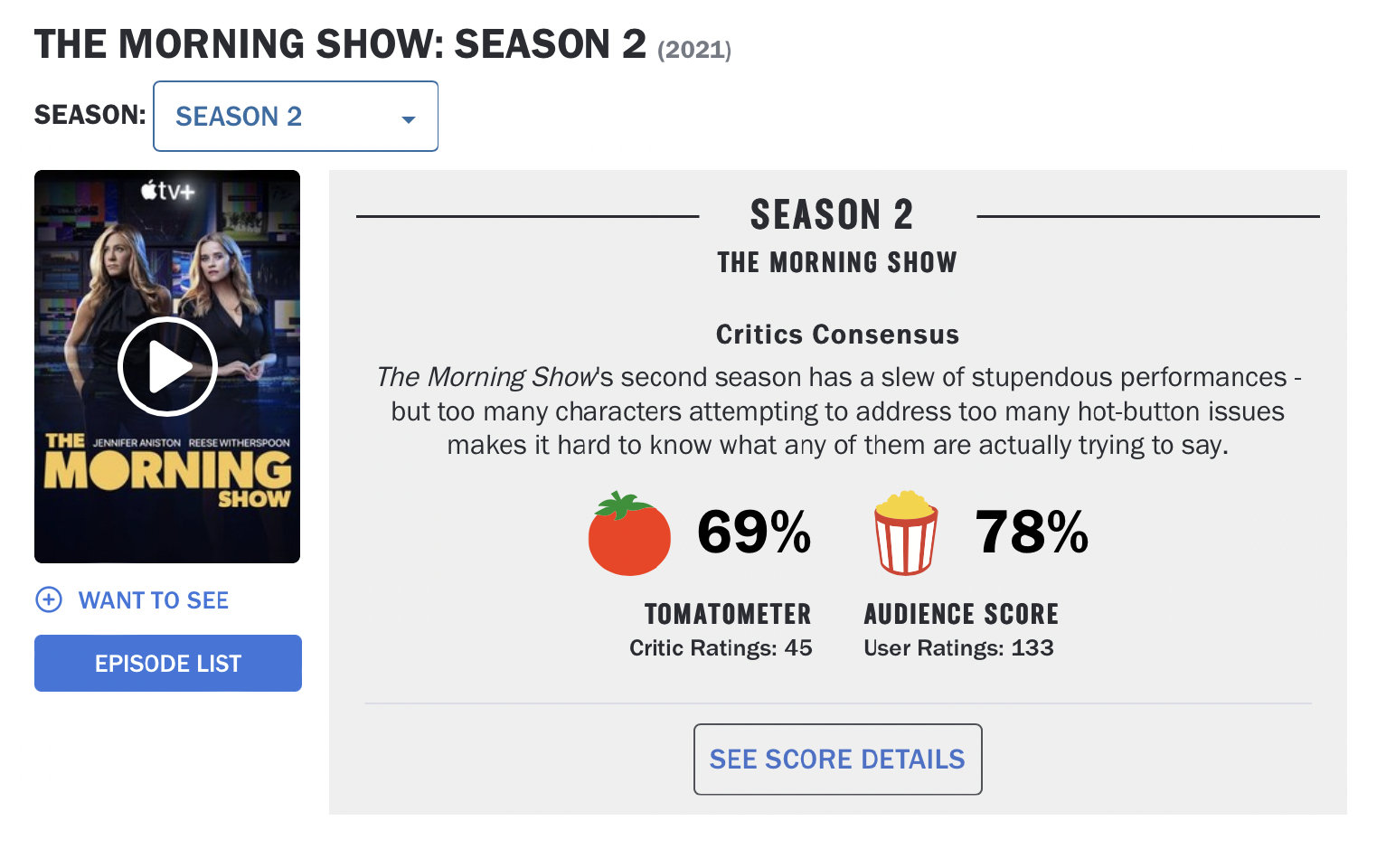The image size is (1386, 868).
Task: Click the 69% Tomatometer score
Action: click(754, 532)
